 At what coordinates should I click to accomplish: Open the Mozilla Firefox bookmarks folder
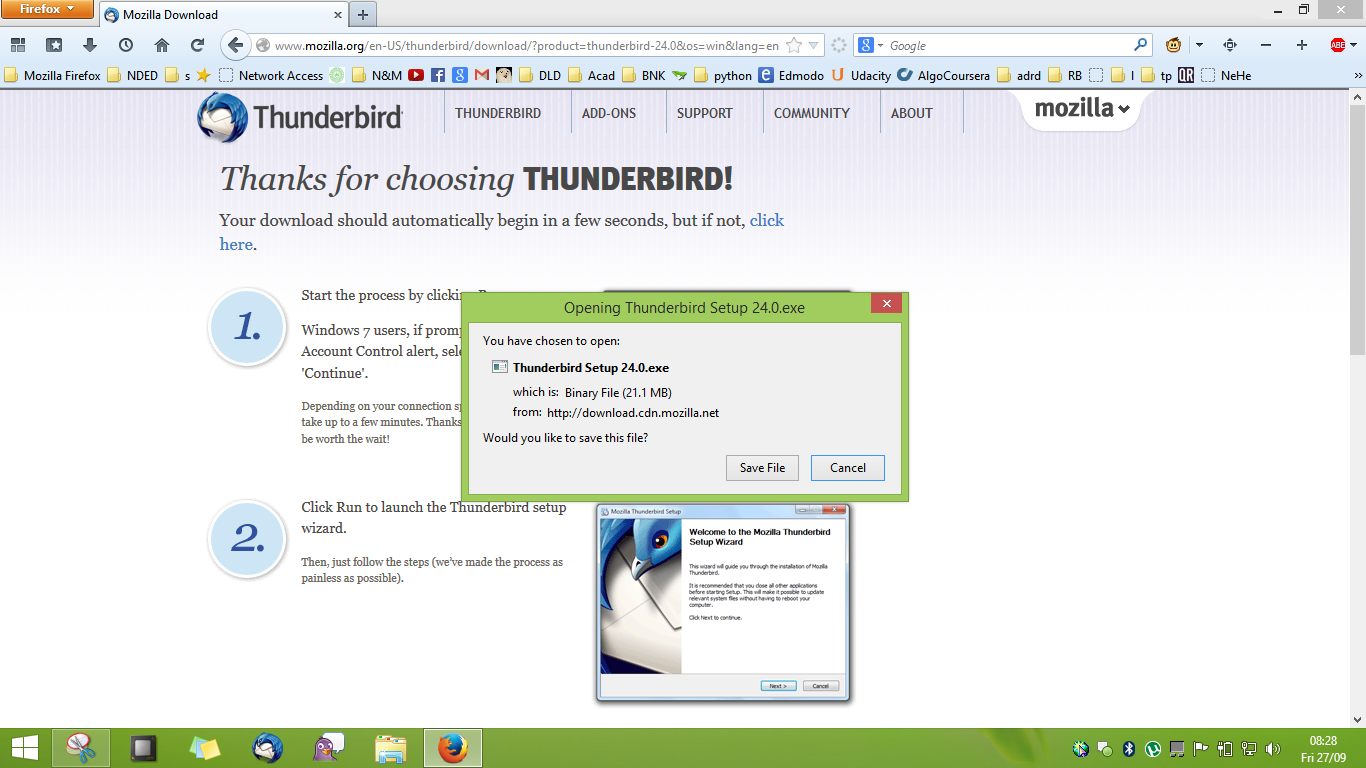coord(53,75)
